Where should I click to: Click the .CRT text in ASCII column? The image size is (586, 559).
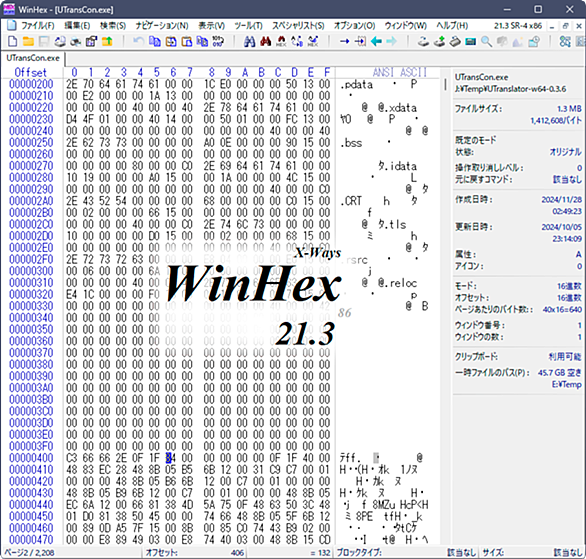point(351,201)
